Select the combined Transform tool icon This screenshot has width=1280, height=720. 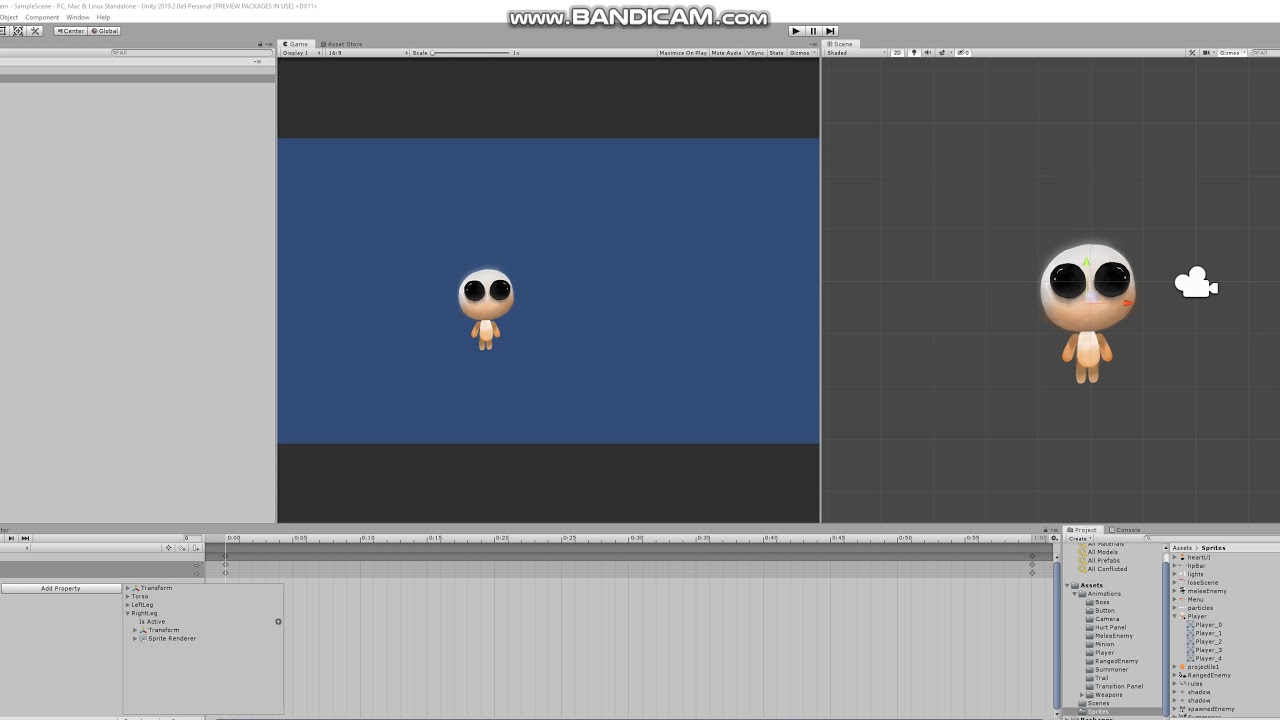click(18, 31)
